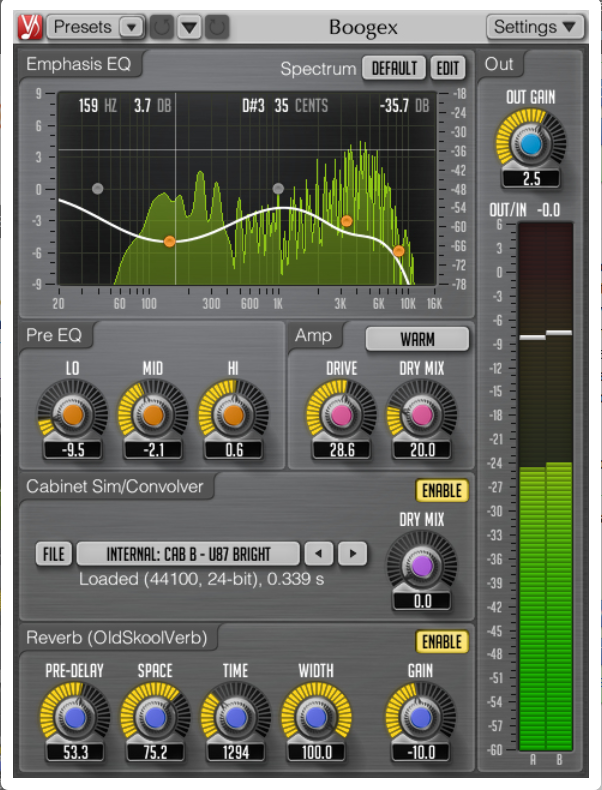Toggle Cabinet Sim/Convolver ENABLE
The height and width of the screenshot is (790, 602).
click(442, 491)
